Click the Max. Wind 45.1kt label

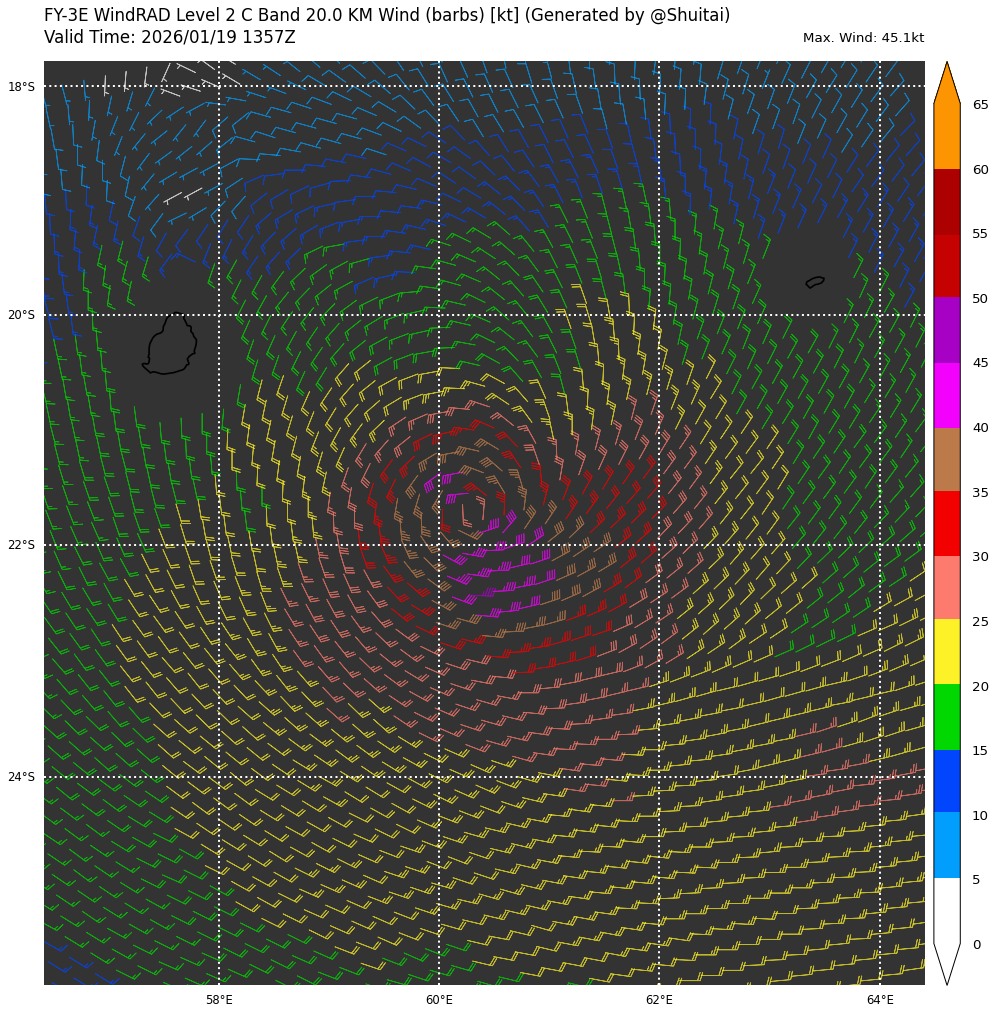tap(863, 38)
